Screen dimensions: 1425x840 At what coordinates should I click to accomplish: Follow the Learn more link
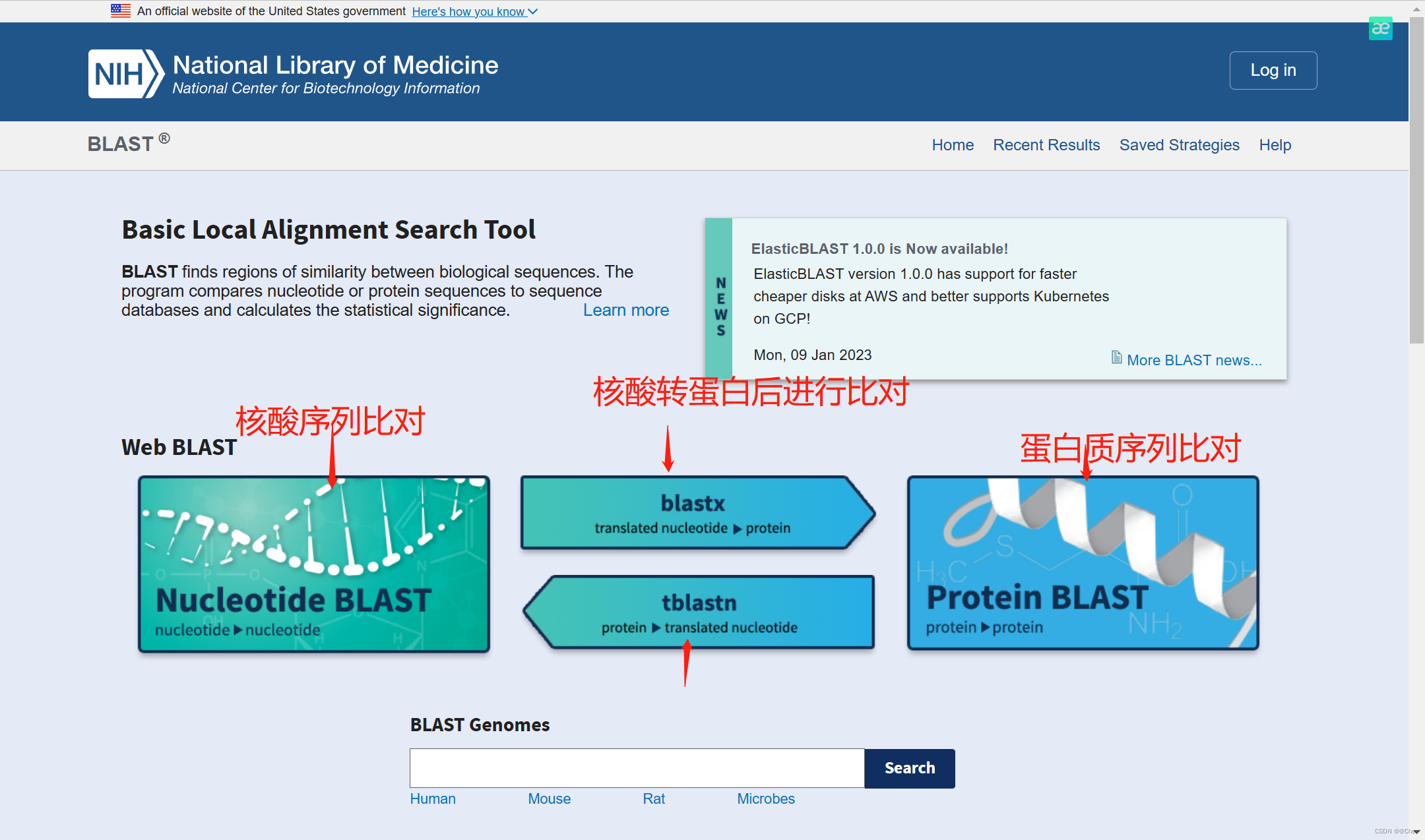pyautogui.click(x=625, y=310)
